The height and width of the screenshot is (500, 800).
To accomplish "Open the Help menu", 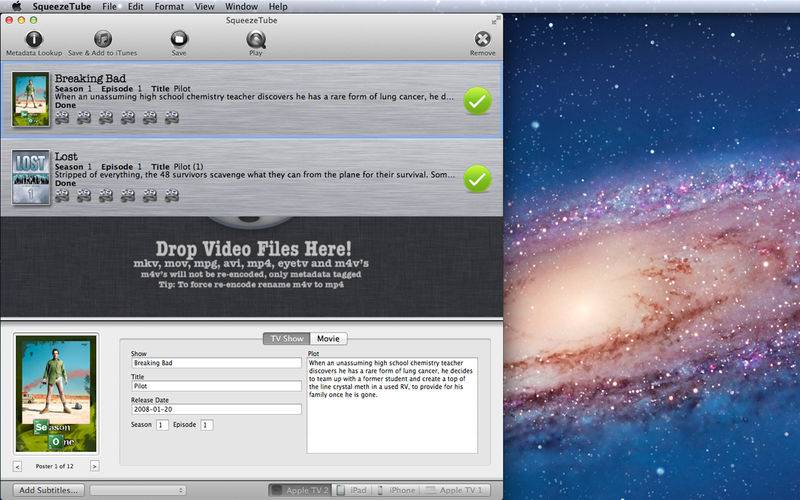I will [278, 7].
